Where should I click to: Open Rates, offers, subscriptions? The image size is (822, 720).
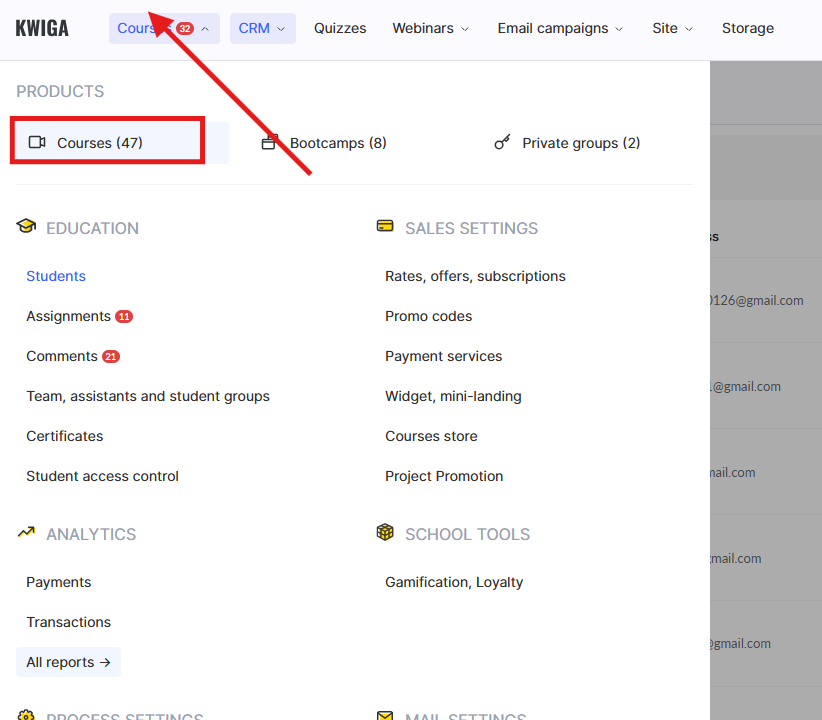point(475,276)
